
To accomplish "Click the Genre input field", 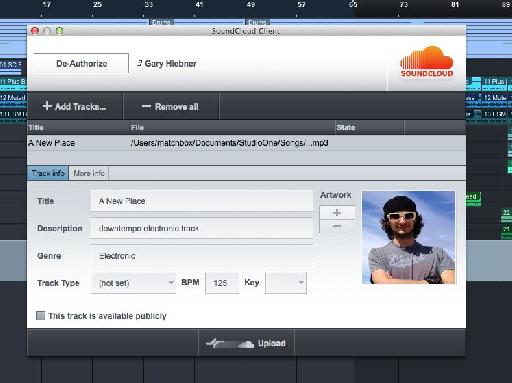I will 202,256.
